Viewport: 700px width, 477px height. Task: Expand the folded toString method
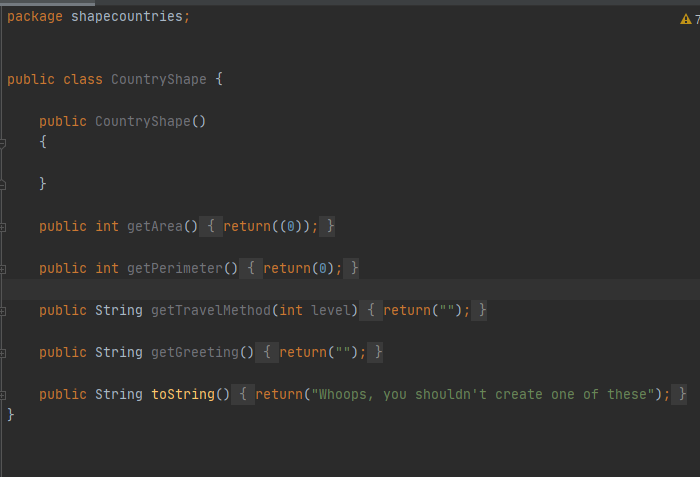[x=3, y=395]
